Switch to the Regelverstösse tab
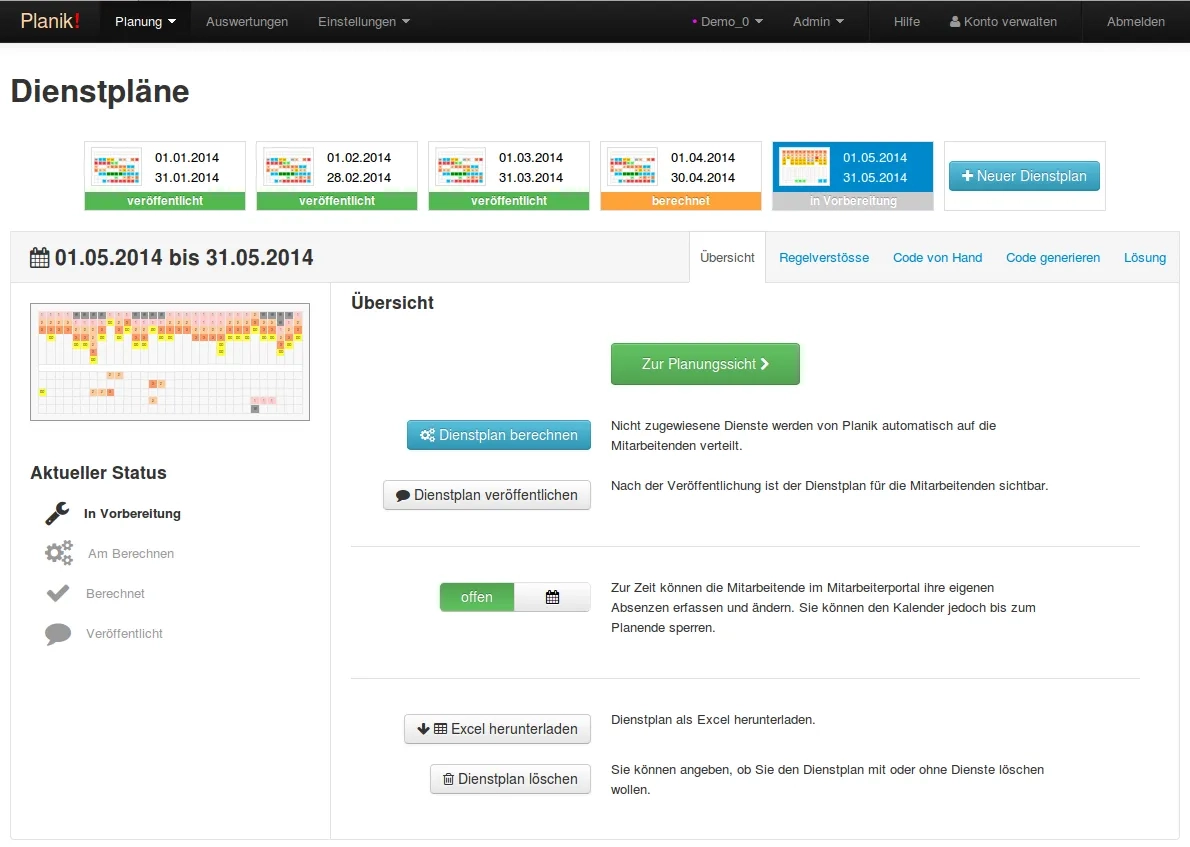Viewport: 1190px width, 847px height. (x=824, y=257)
